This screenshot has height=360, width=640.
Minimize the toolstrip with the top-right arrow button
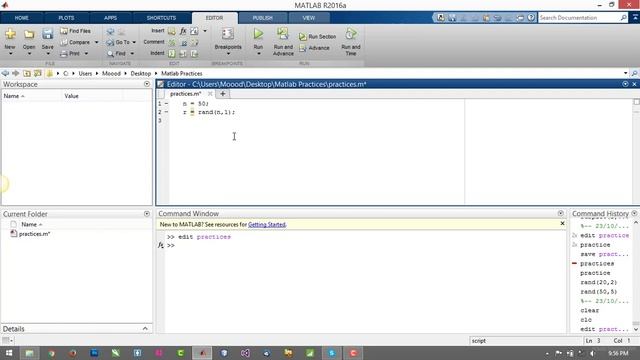636,18
